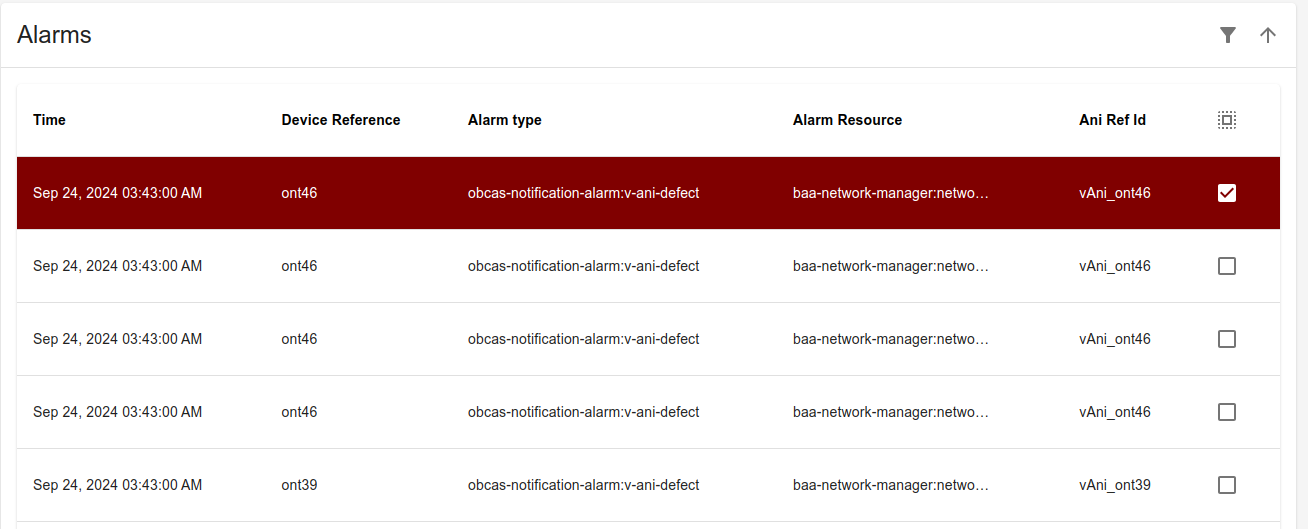Image resolution: width=1308 pixels, height=529 pixels.
Task: Click the Alarm type column header
Action: click(505, 120)
